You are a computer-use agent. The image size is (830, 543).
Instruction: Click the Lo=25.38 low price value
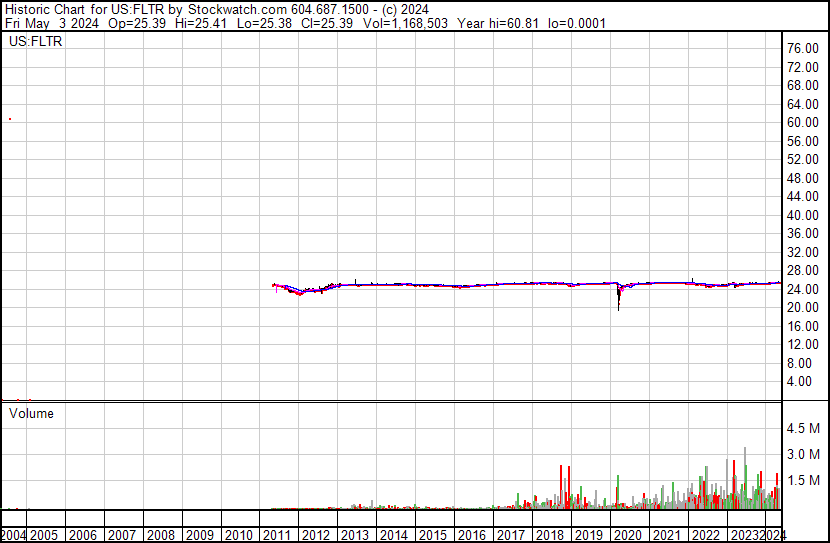[264, 24]
